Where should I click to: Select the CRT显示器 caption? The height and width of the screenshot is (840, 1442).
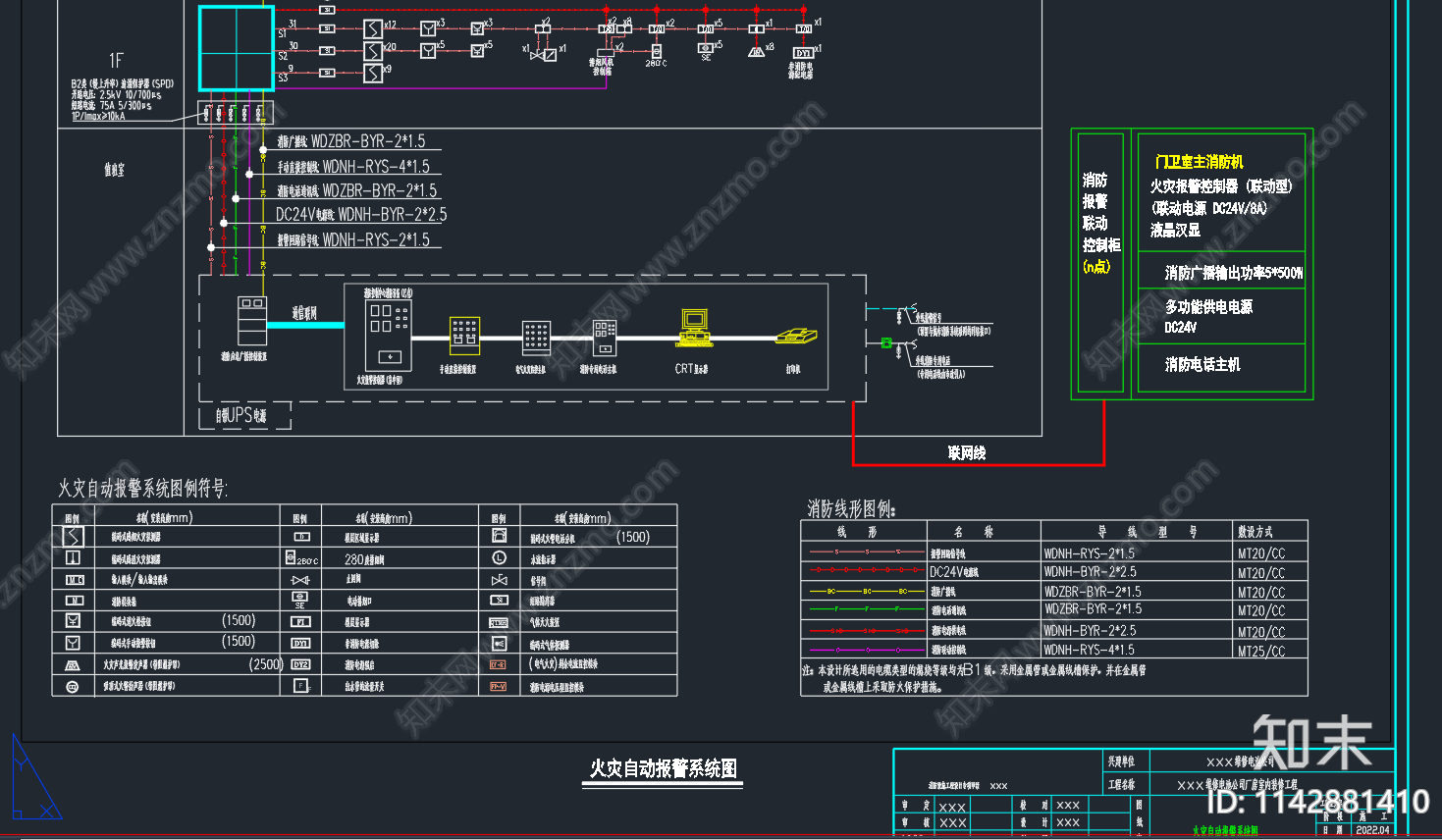click(x=691, y=369)
